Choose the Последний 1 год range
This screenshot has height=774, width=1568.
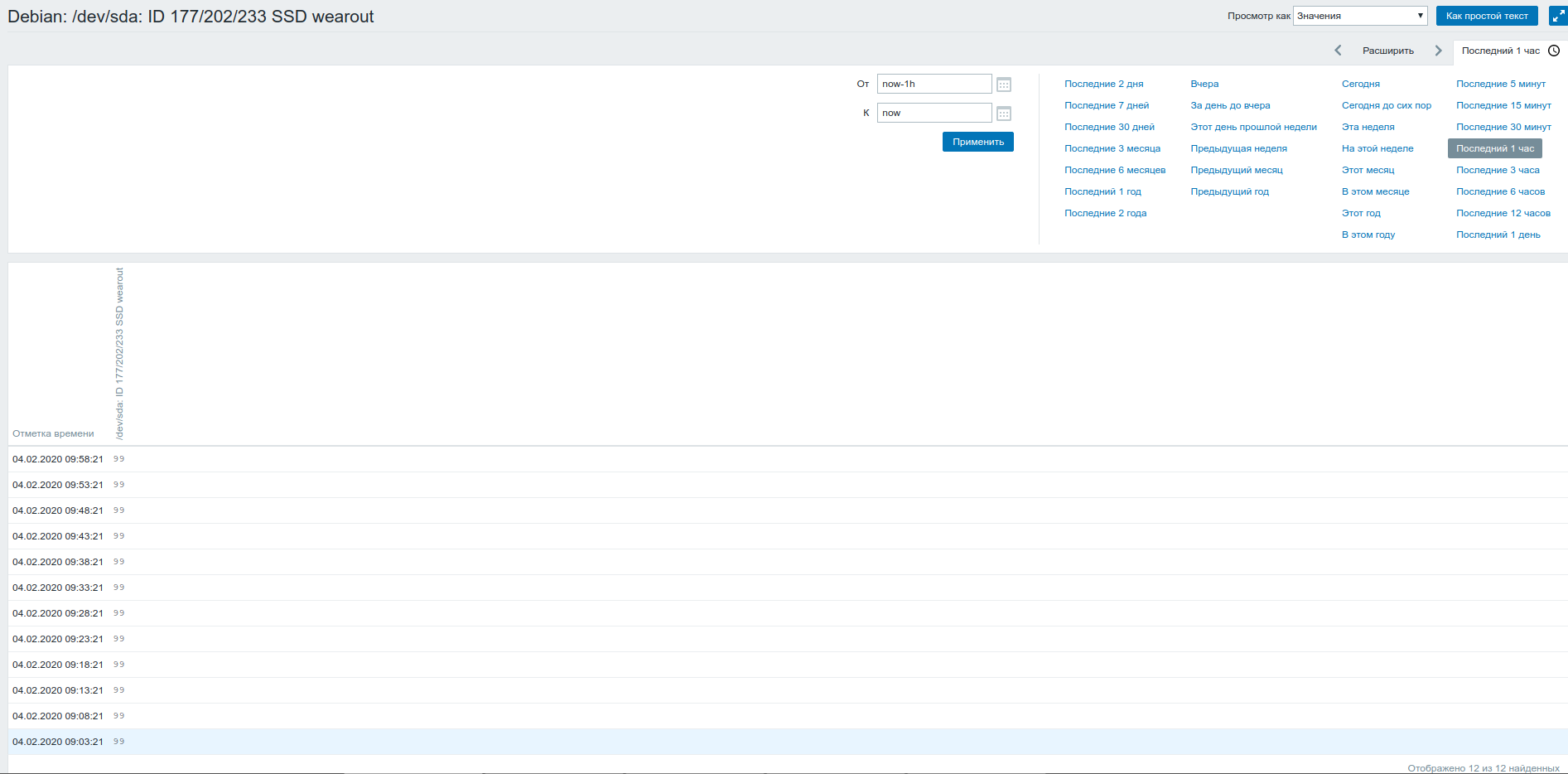pos(1102,191)
